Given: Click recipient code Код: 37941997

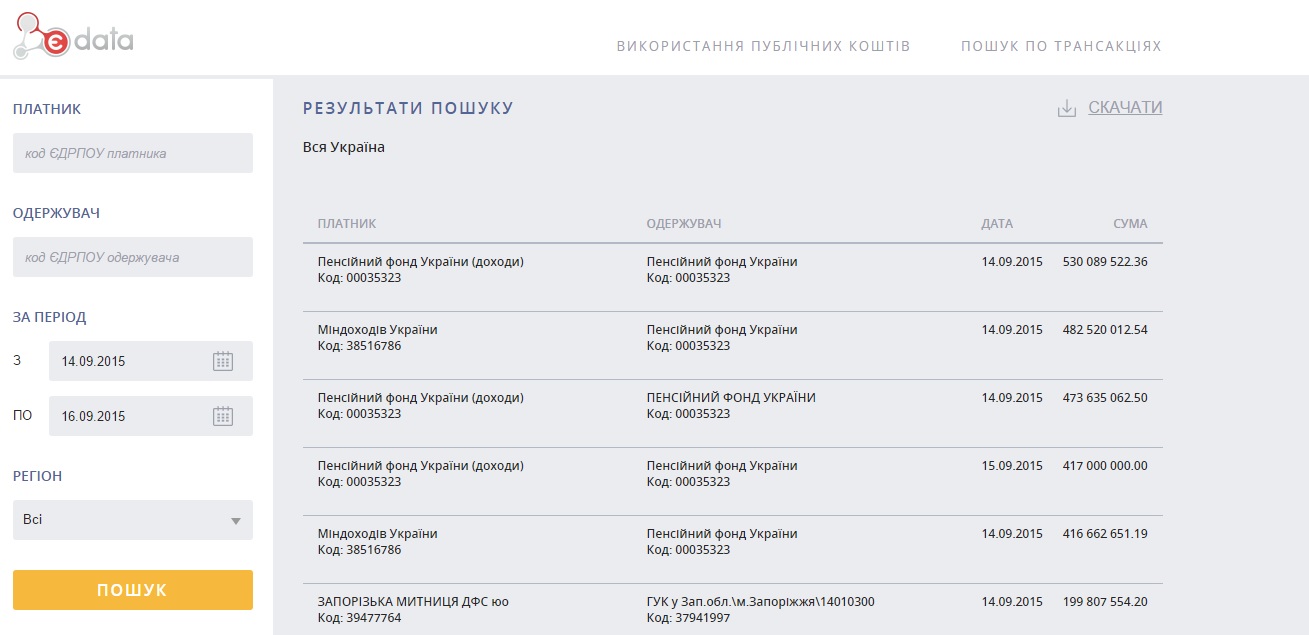Looking at the screenshot, I should (x=689, y=618).
